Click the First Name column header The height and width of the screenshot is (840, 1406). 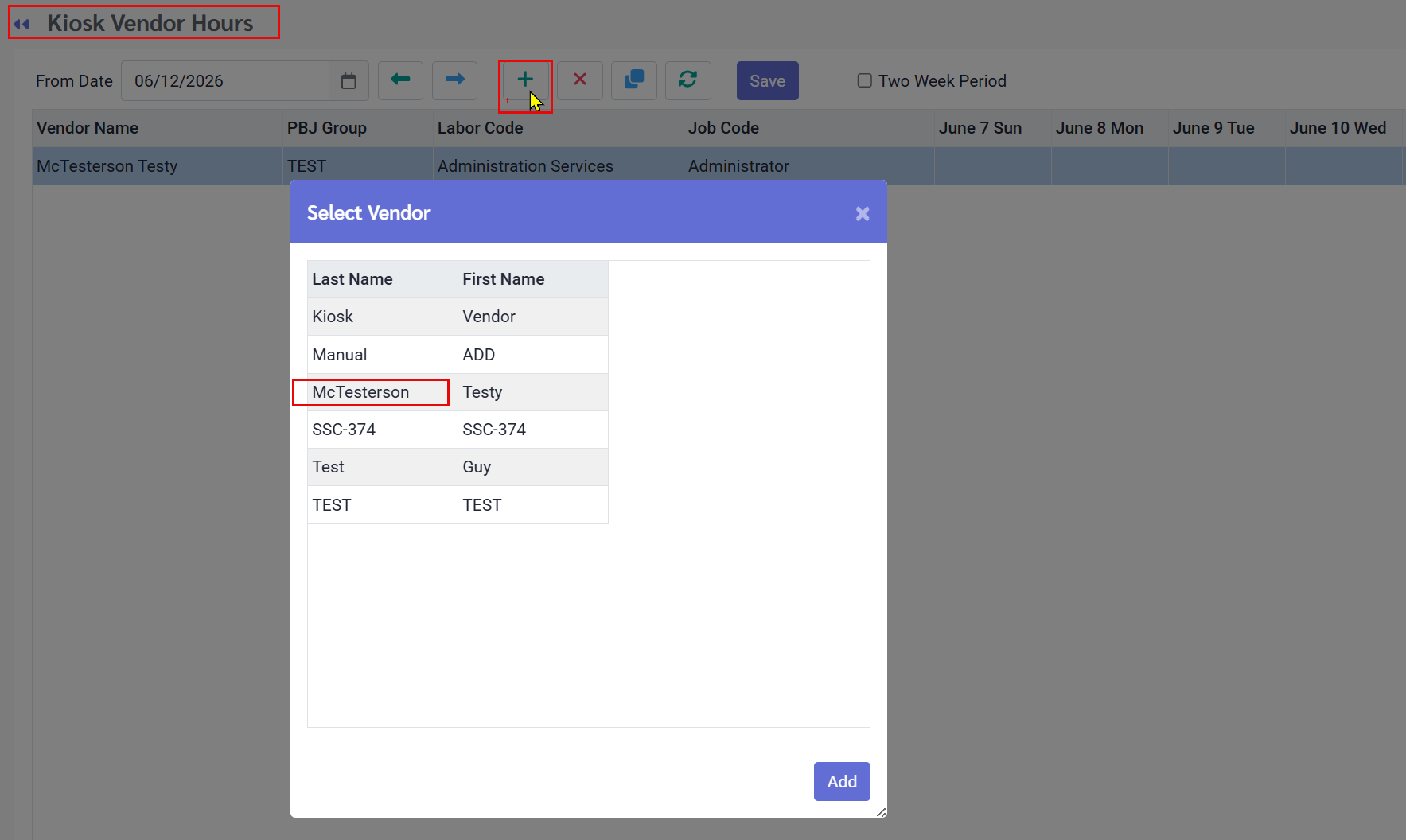(533, 279)
